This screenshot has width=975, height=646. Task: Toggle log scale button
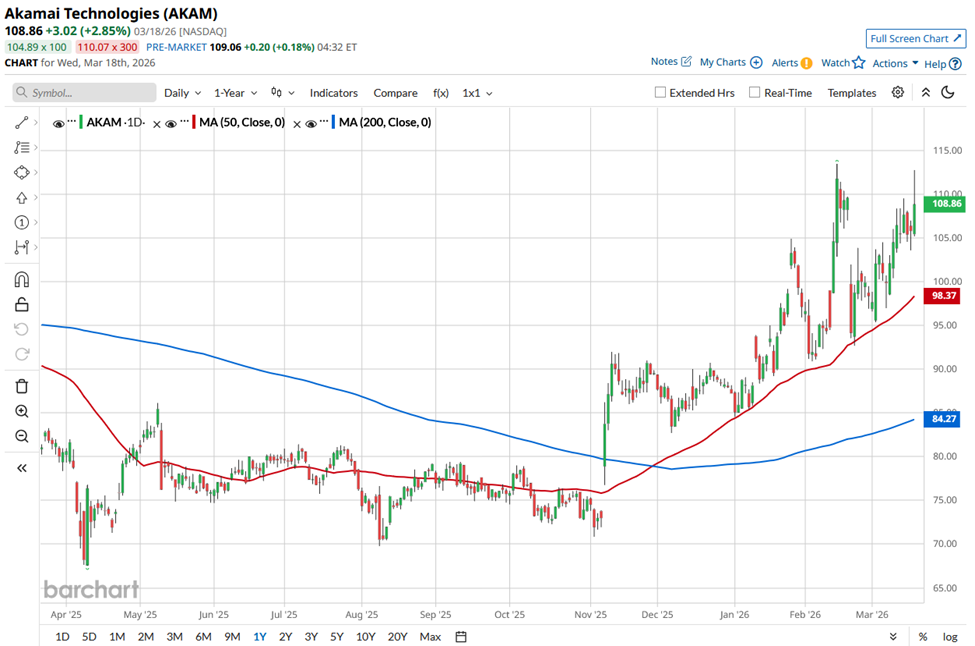coord(950,637)
